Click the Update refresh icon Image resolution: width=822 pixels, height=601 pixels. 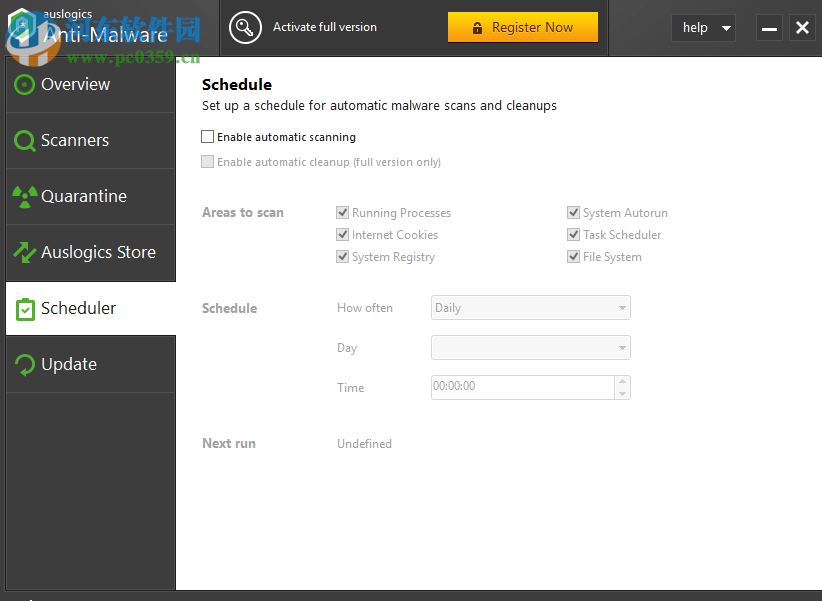coord(24,364)
